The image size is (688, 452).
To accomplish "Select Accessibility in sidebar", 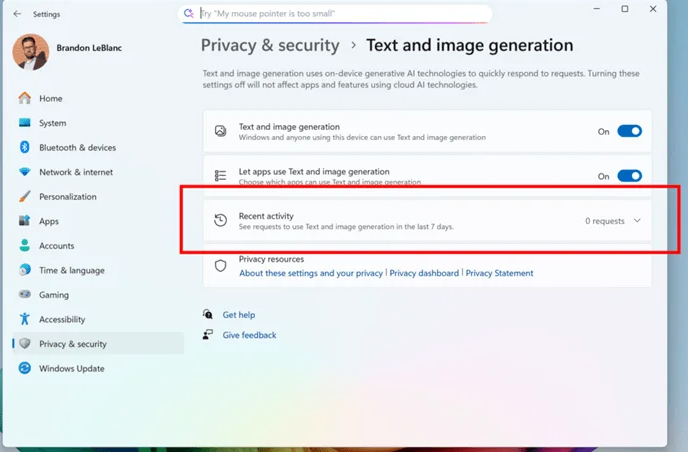I will (x=62, y=319).
